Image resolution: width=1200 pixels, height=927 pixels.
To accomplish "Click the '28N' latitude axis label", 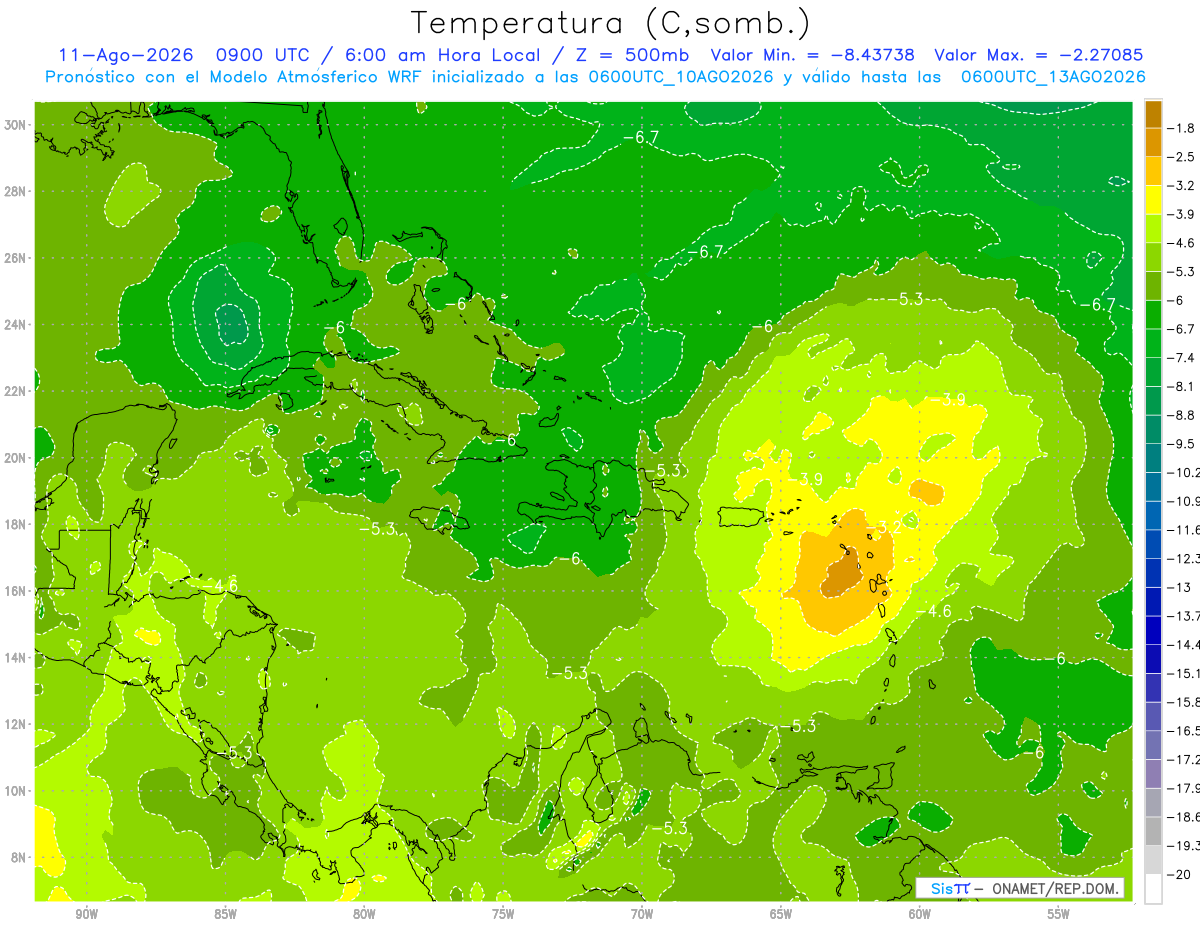I will 16,191.
